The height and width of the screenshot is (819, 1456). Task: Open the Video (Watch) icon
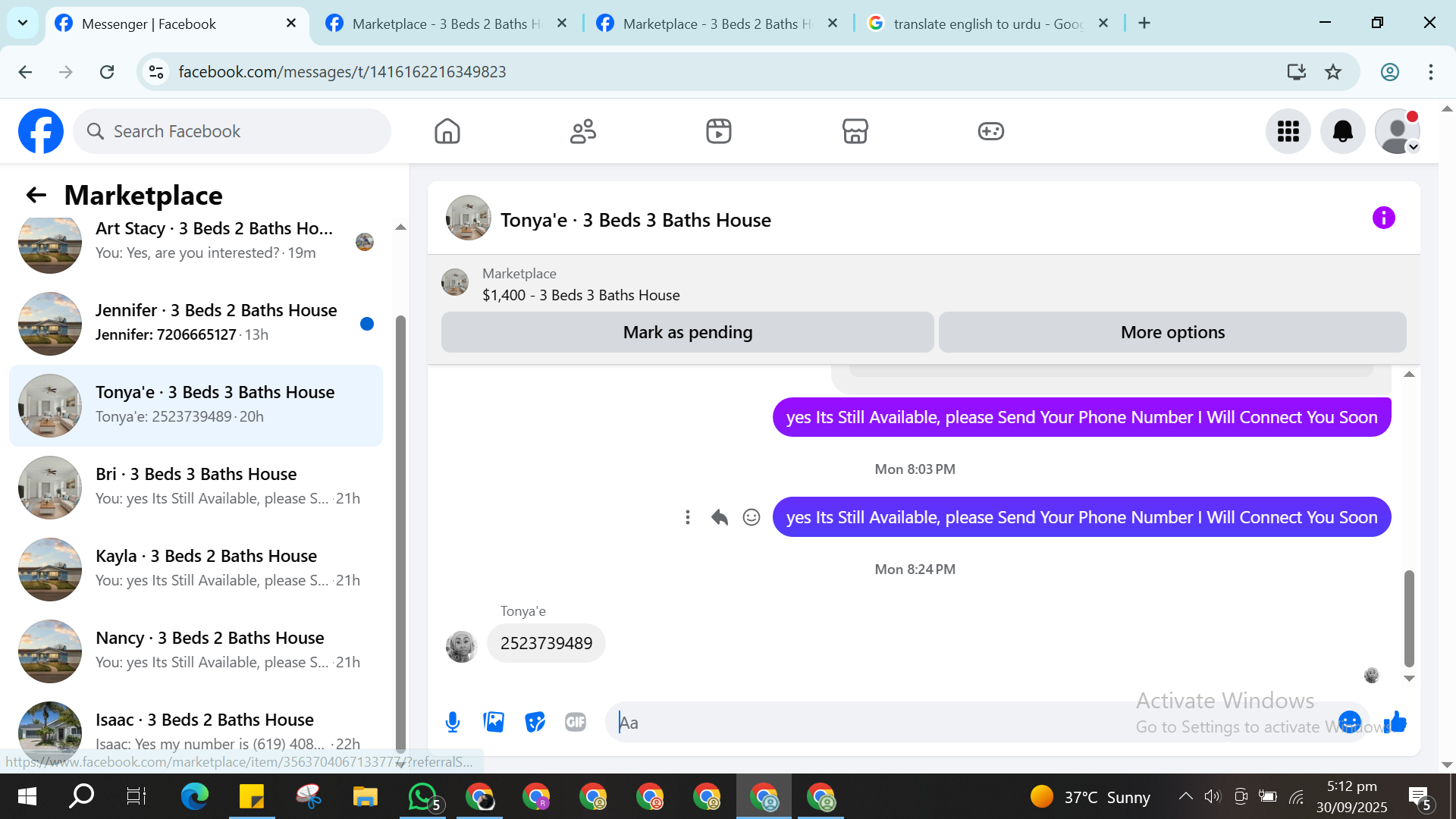(x=719, y=131)
